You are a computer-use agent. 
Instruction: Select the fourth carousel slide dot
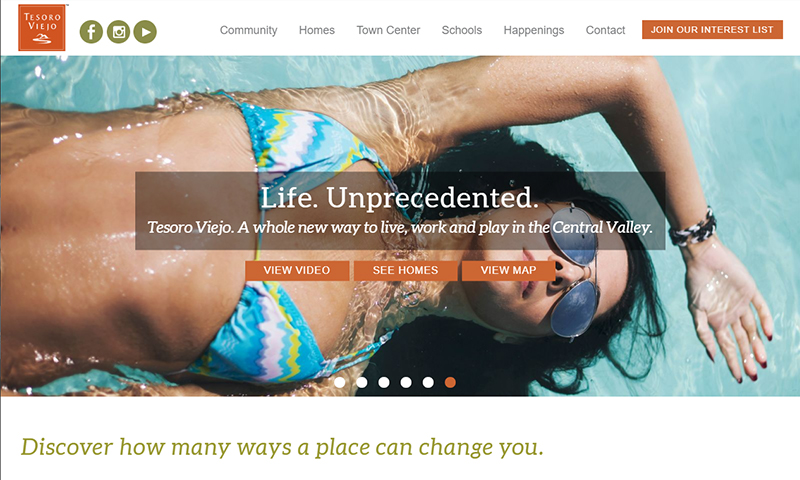(x=406, y=382)
